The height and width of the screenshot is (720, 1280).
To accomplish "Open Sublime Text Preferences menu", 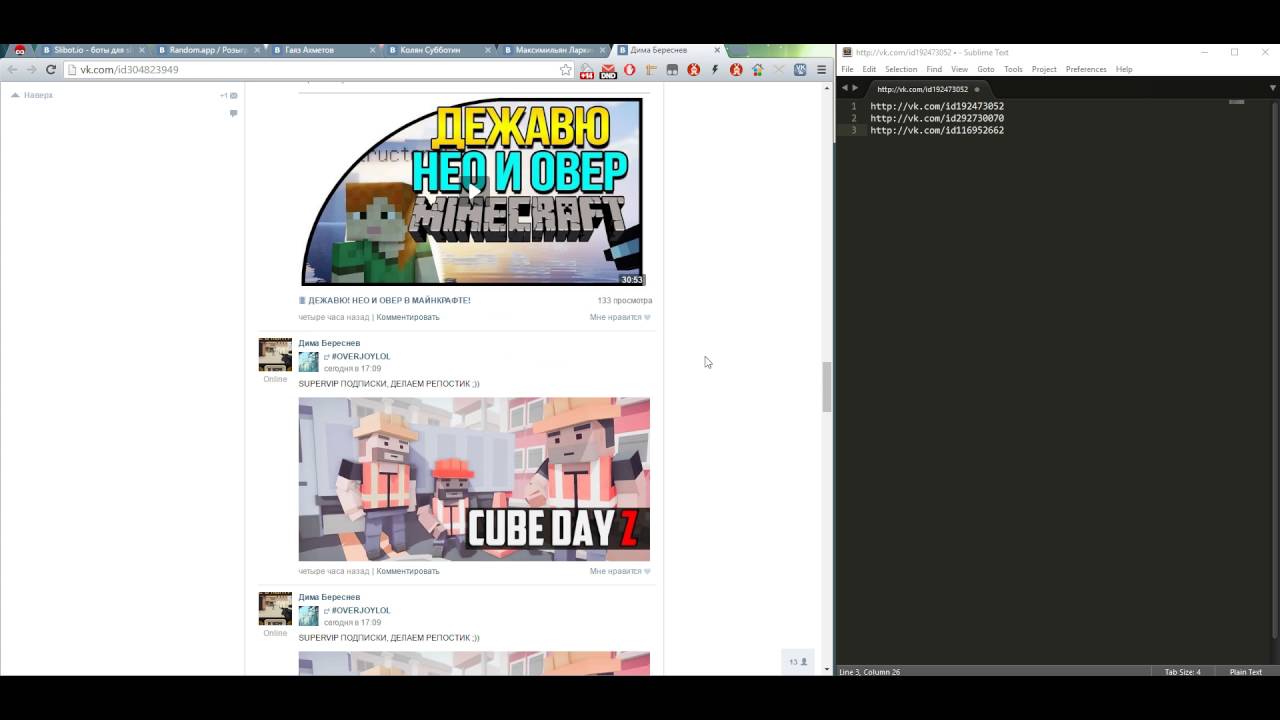I will click(1086, 69).
